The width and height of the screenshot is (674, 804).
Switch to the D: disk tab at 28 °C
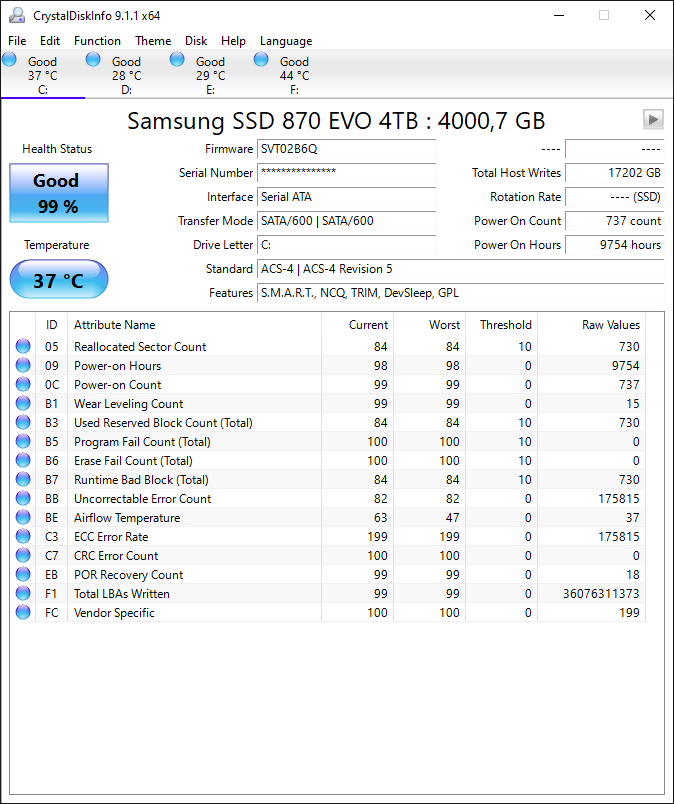[126, 74]
